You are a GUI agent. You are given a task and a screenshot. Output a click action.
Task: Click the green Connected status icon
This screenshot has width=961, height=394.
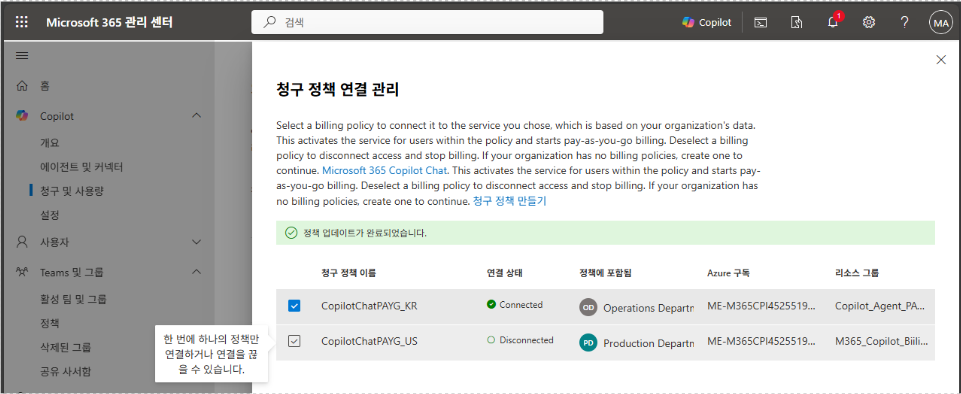[x=491, y=304]
